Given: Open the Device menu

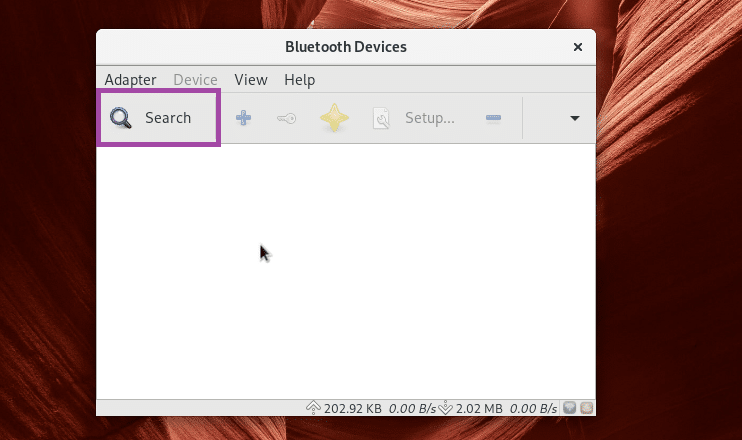Looking at the screenshot, I should coord(195,80).
